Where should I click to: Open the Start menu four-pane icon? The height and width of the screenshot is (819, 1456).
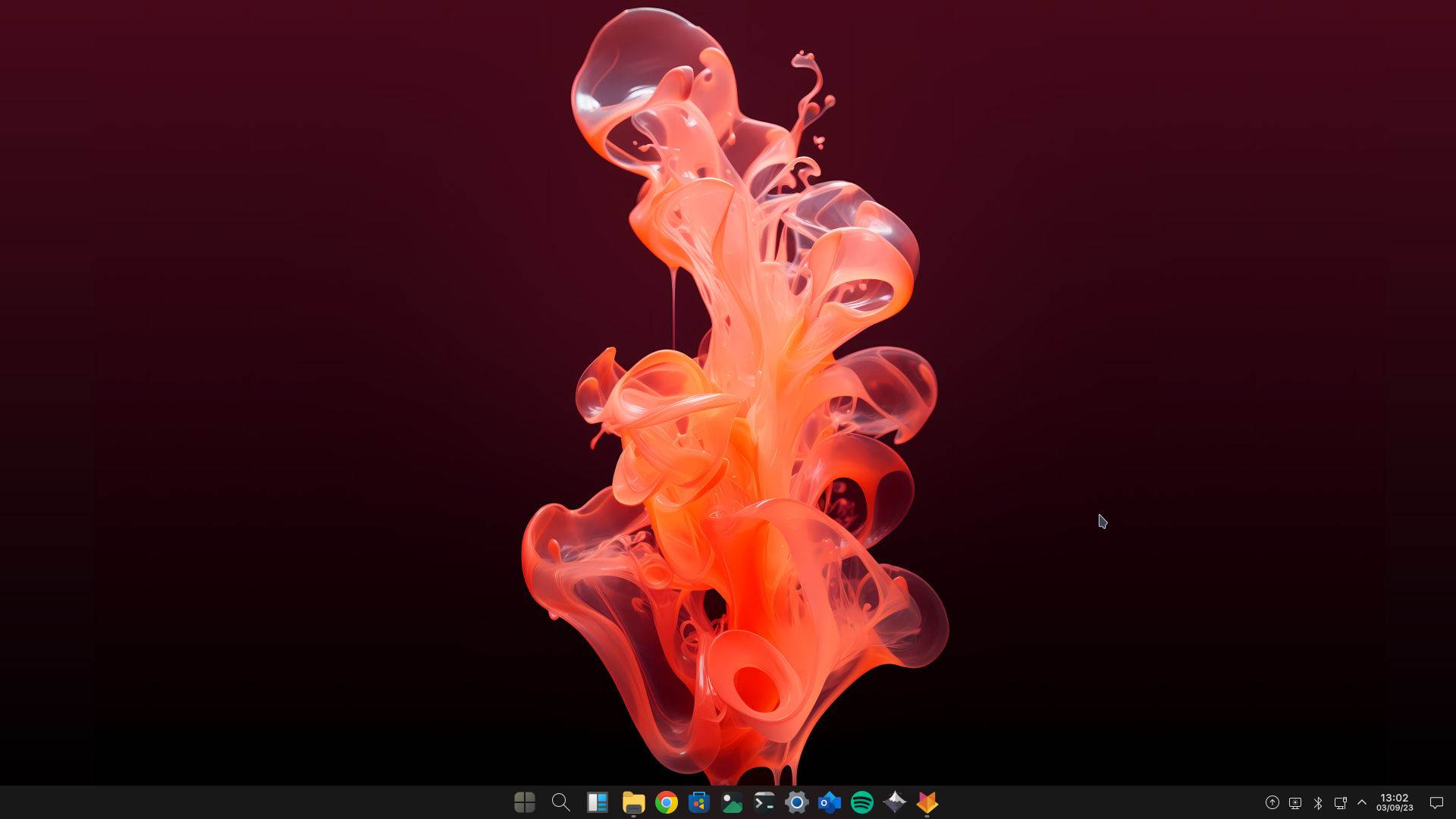click(x=524, y=802)
